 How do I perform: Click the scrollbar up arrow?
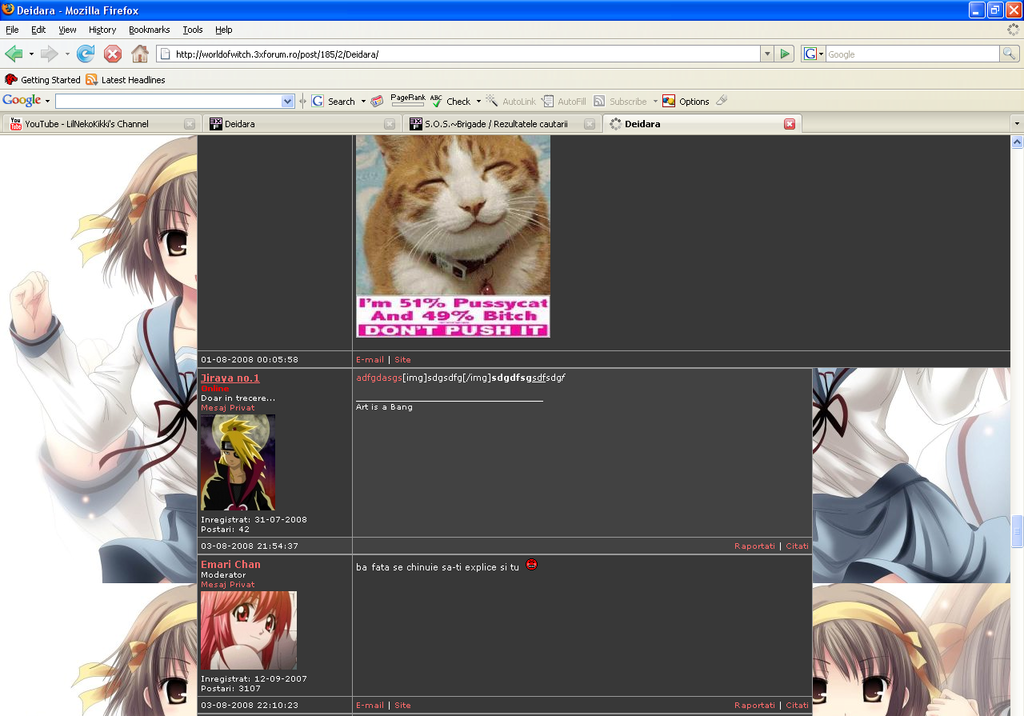(x=1017, y=142)
